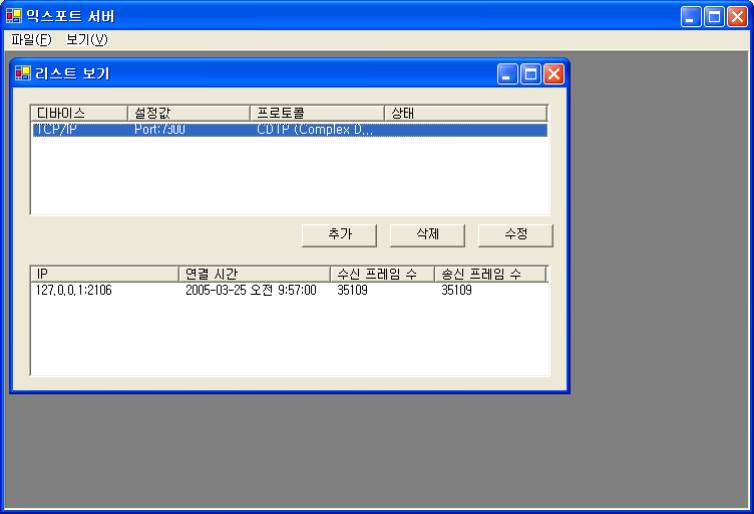This screenshot has height=514, width=754.
Task: Maximize the 리스트 보기 window
Action: (x=531, y=74)
